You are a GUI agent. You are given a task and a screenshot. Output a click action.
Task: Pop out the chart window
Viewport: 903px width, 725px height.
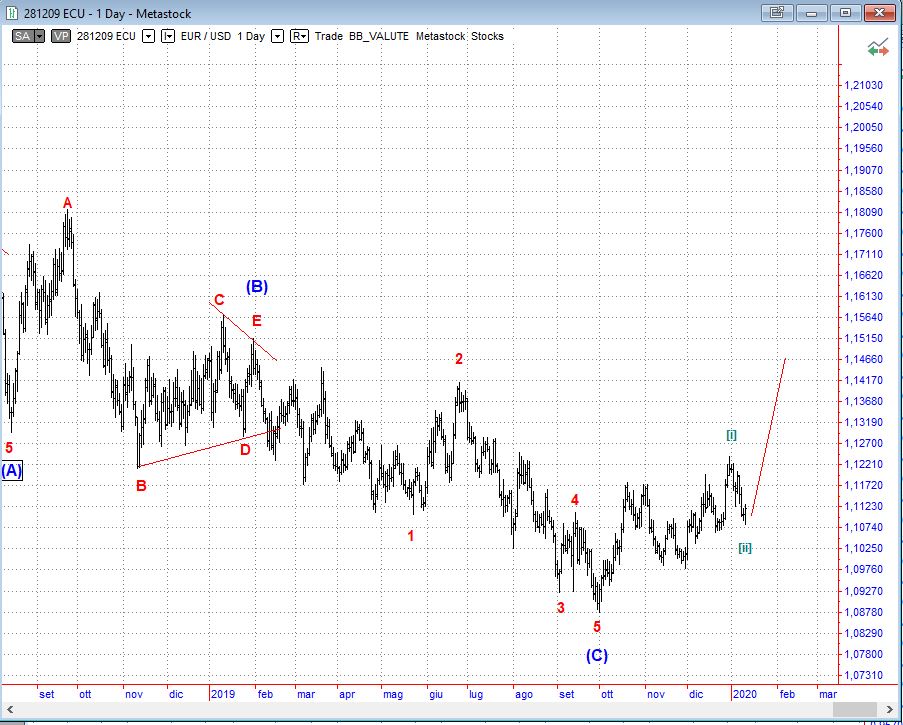pyautogui.click(x=777, y=12)
